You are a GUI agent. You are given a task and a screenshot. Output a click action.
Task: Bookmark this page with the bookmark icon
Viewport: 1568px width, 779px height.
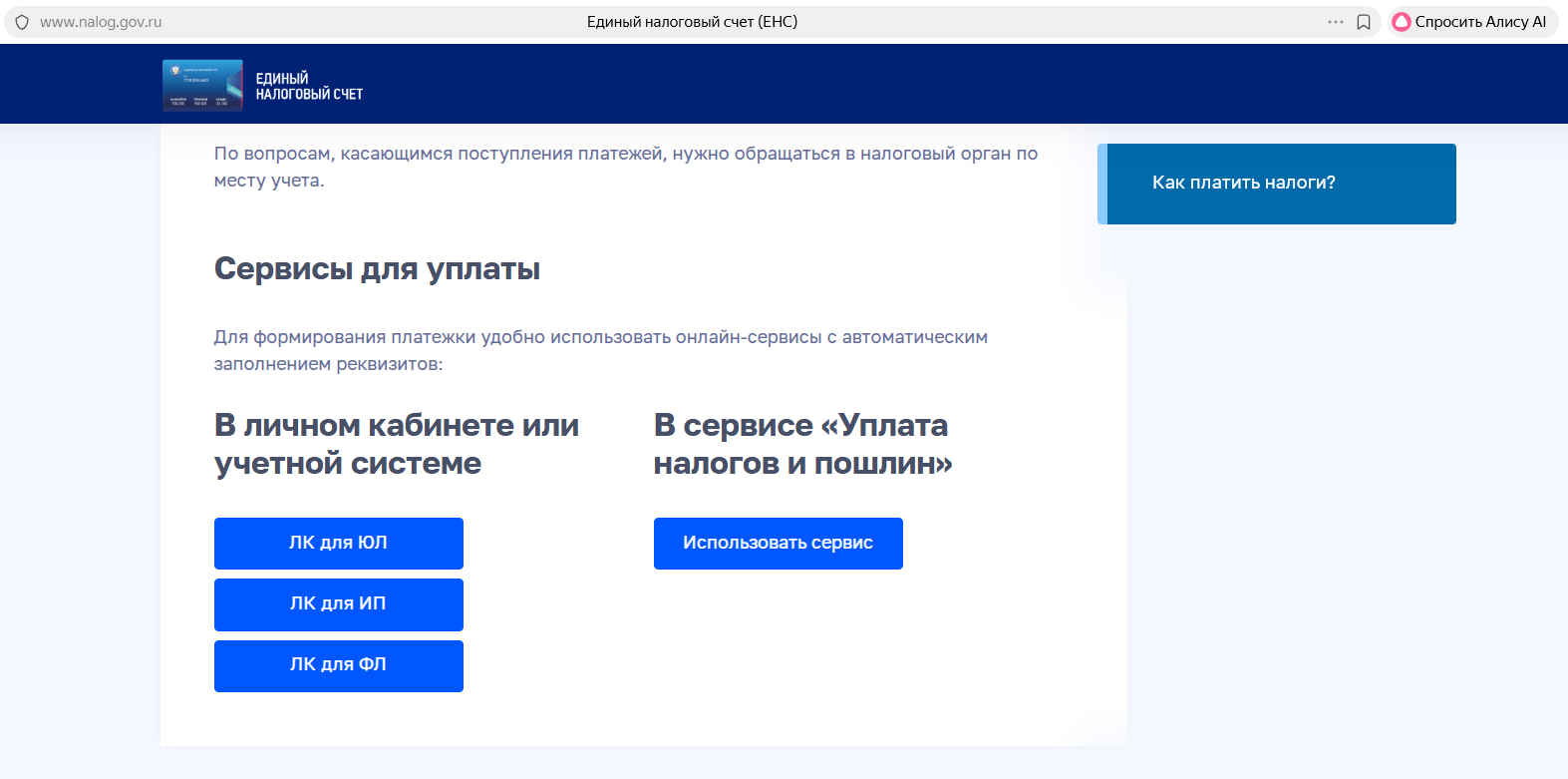[x=1364, y=22]
